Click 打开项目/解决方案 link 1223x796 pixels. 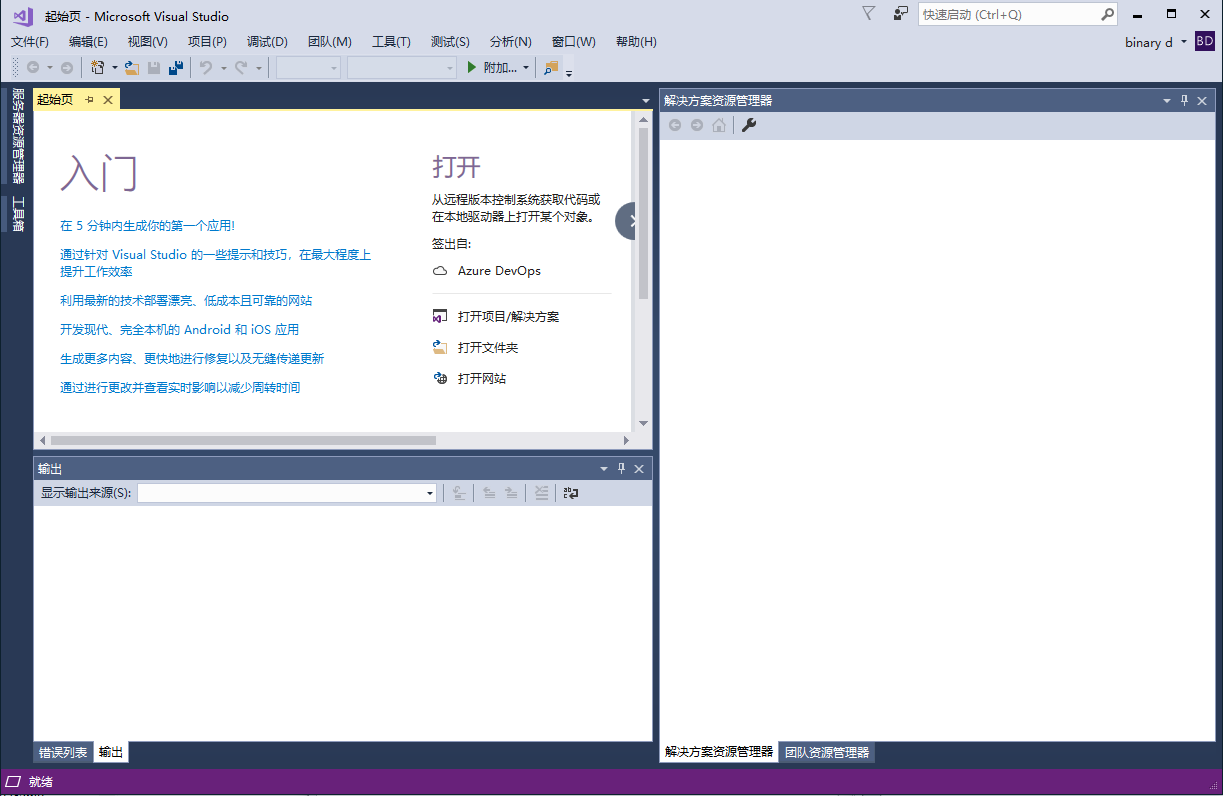tap(508, 316)
